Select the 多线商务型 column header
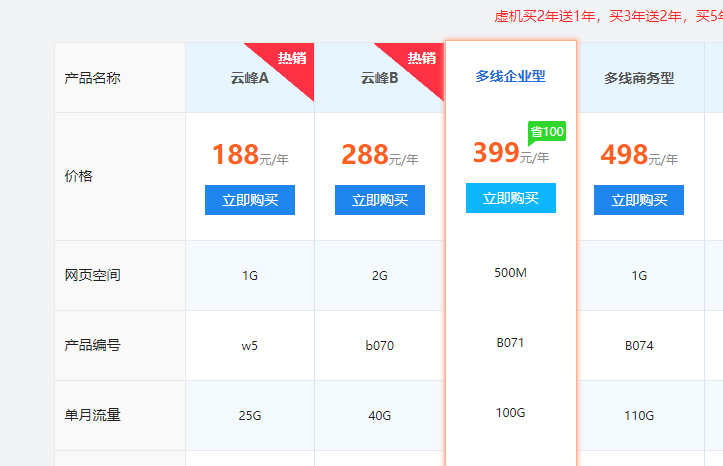Viewport: 723px width, 466px height. tap(639, 78)
